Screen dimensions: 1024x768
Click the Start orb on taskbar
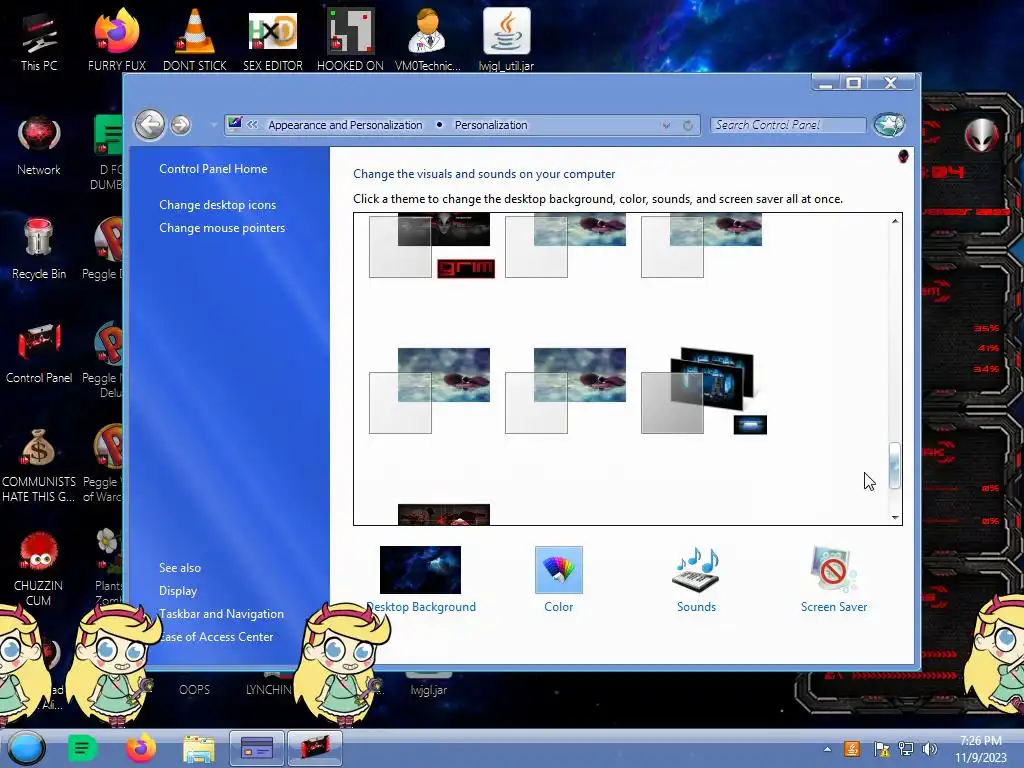click(27, 748)
